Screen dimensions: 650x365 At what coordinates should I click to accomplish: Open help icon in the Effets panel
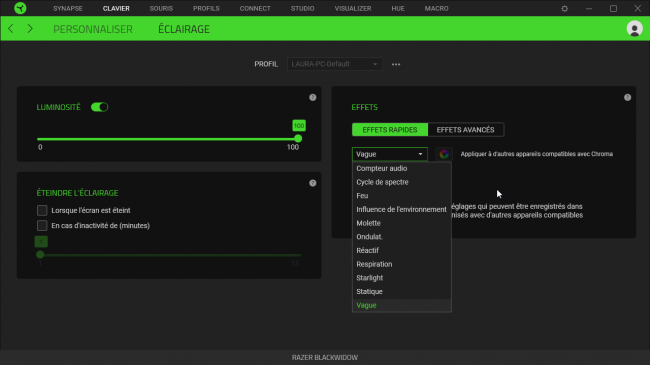pos(627,97)
